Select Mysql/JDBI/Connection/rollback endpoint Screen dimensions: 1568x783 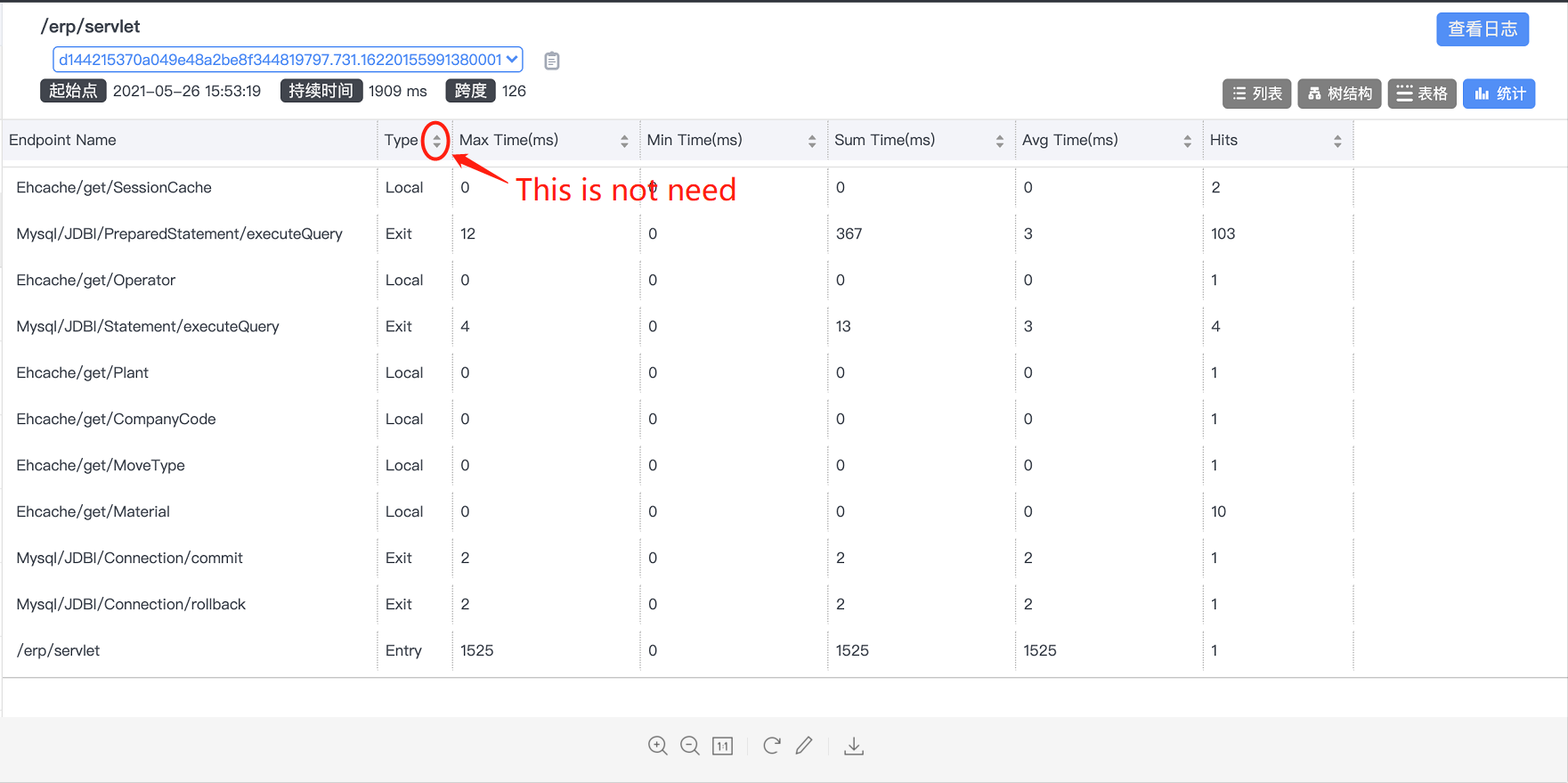(x=131, y=604)
